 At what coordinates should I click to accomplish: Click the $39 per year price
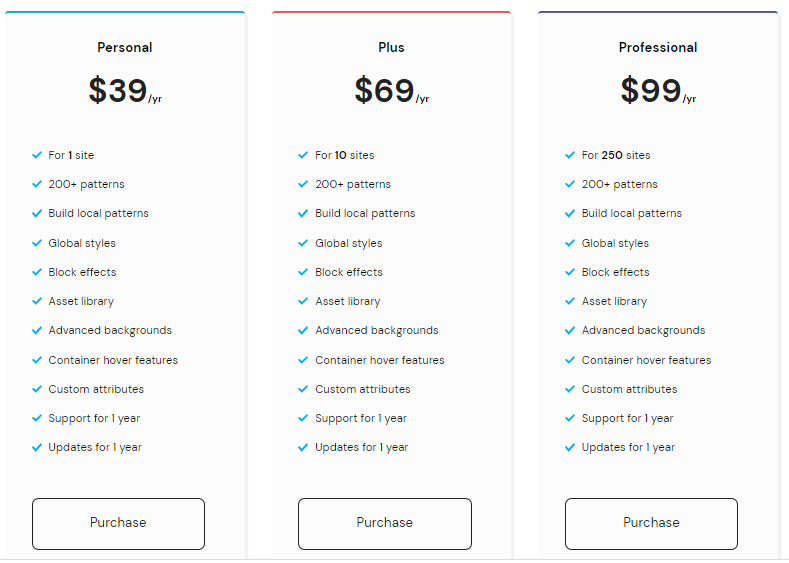(124, 91)
